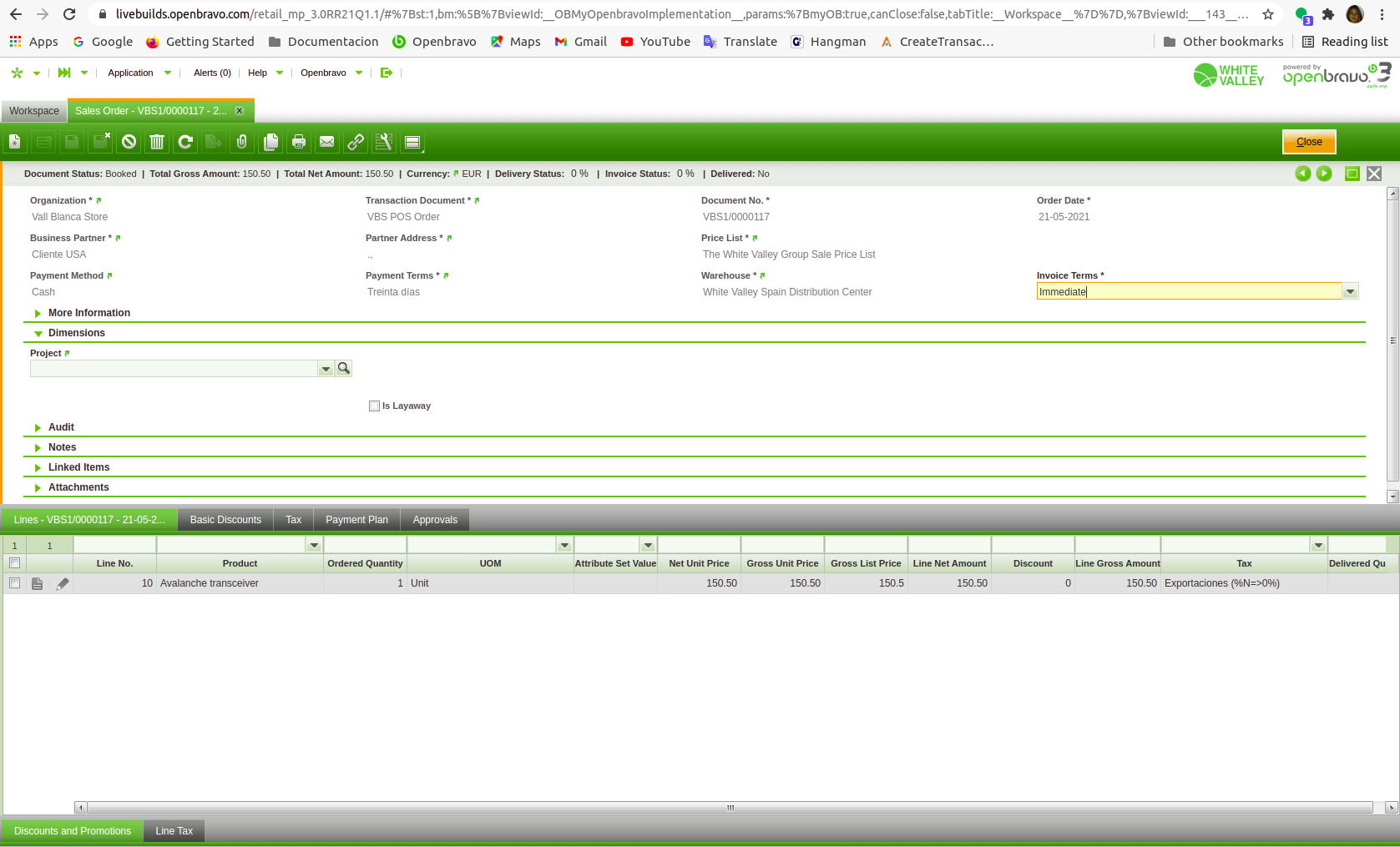Bookmark this page with the star

(x=1268, y=14)
